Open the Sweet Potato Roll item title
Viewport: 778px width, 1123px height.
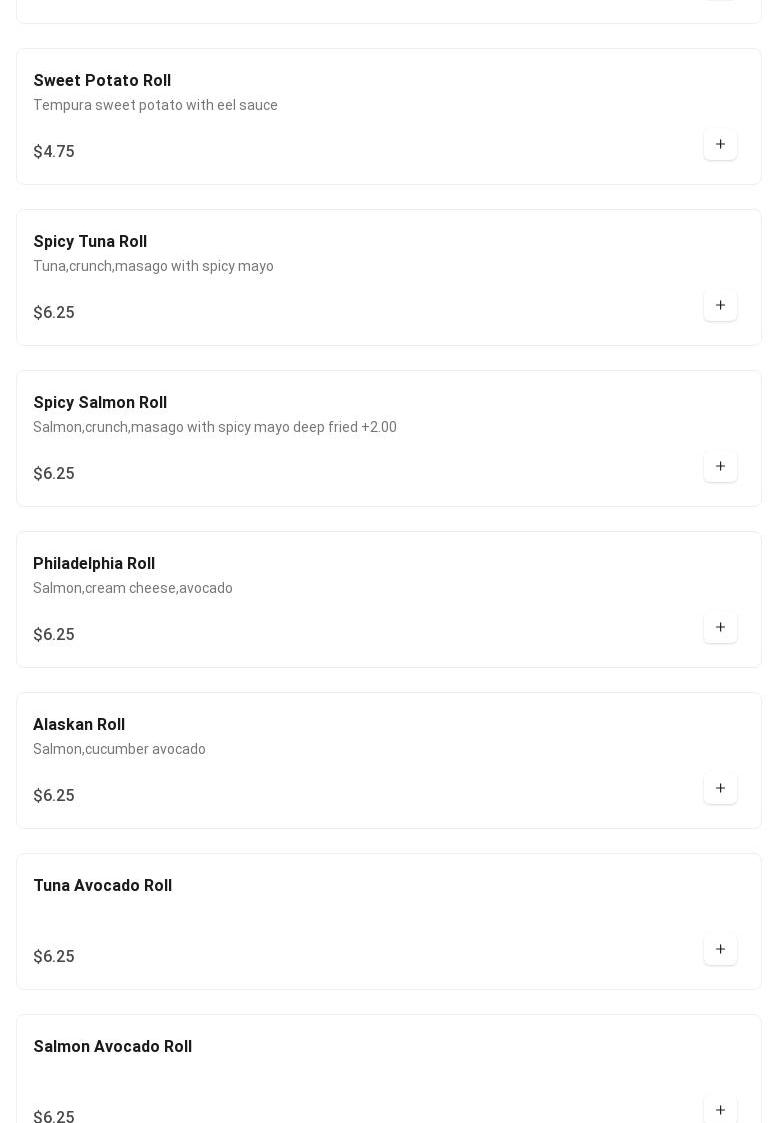click(x=102, y=81)
